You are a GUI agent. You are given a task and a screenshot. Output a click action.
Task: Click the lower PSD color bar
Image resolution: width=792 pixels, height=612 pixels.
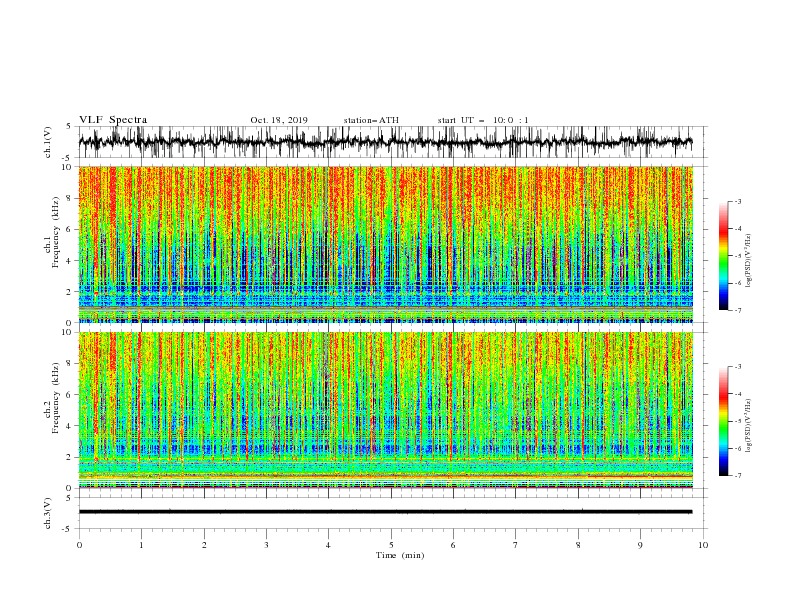point(723,421)
